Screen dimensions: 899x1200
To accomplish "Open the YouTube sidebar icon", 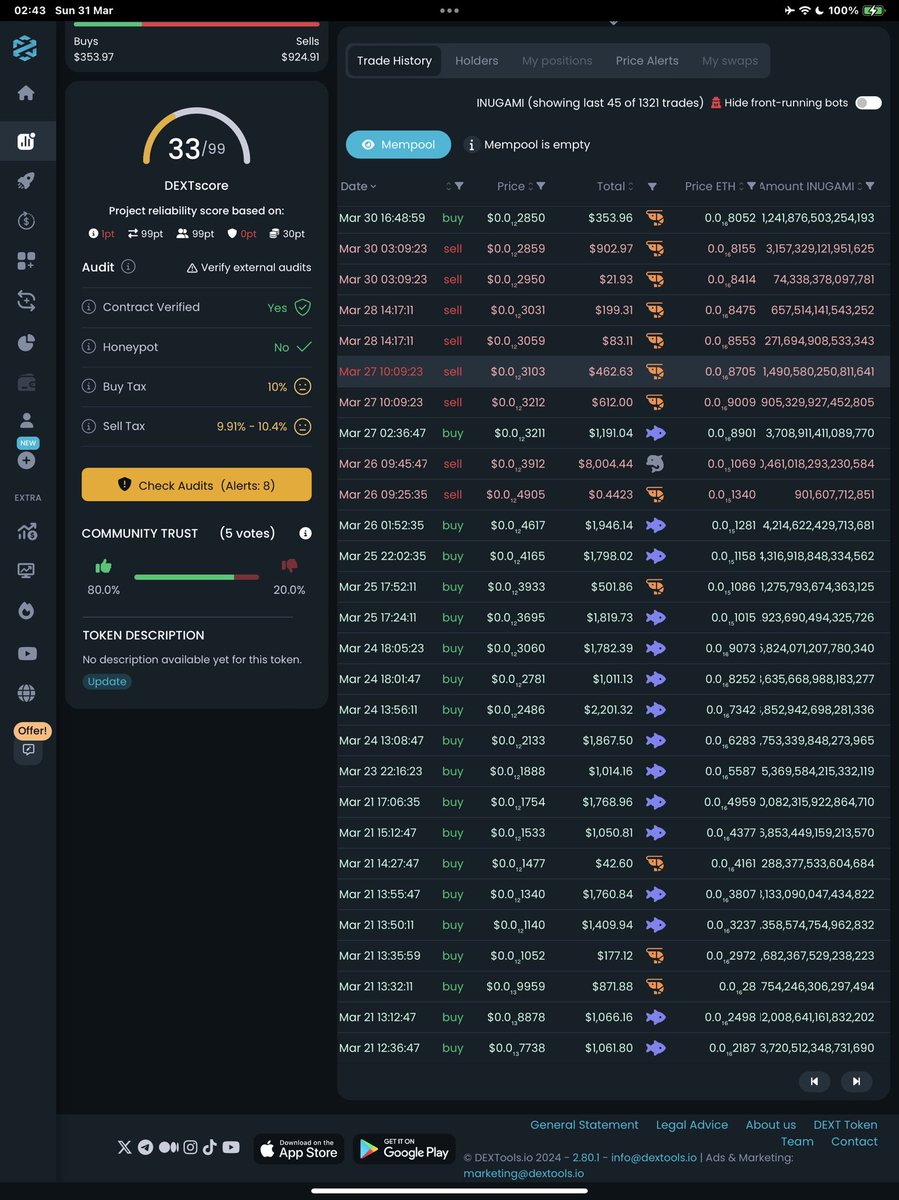I will click(x=26, y=653).
